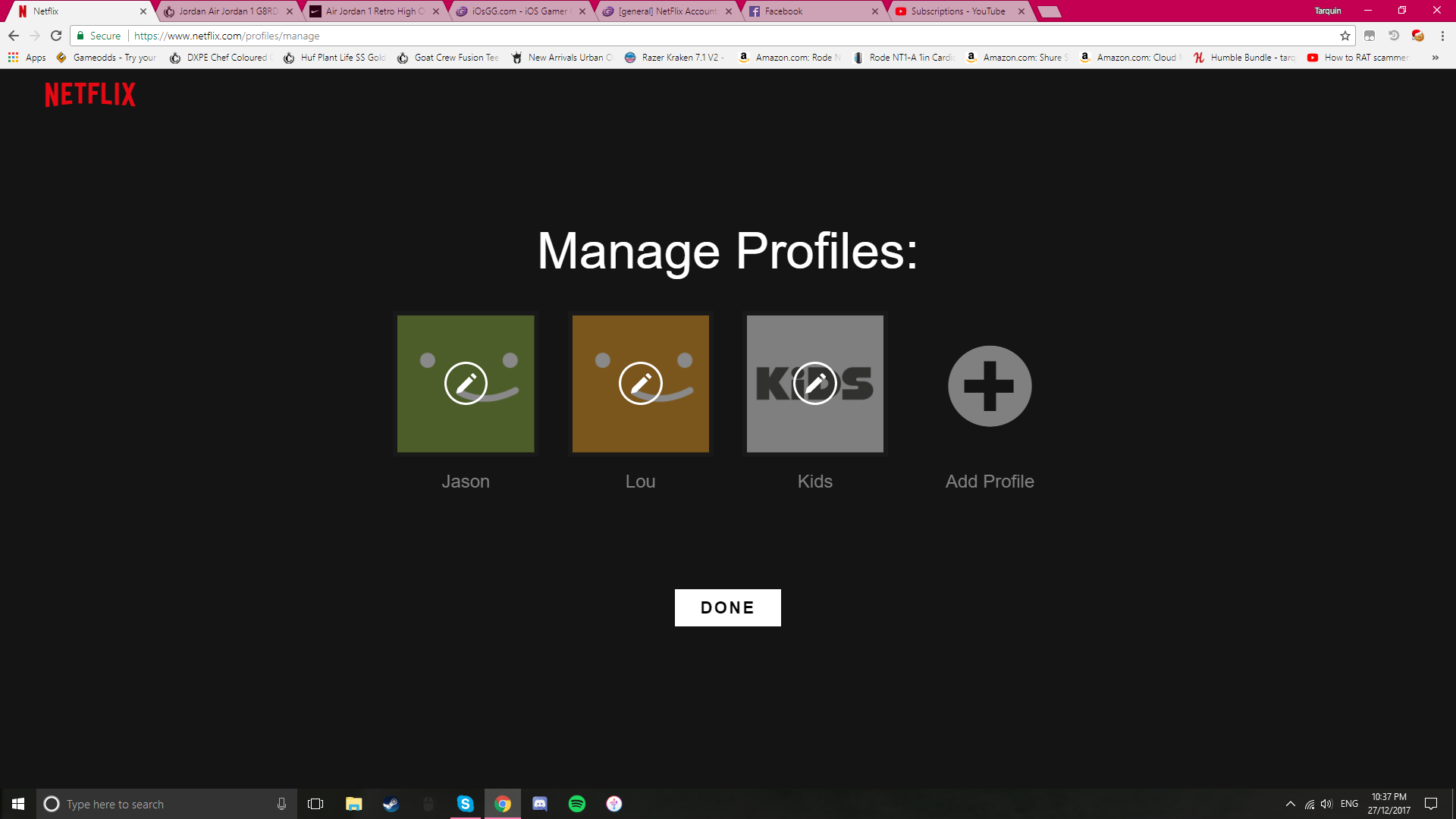Open Task View from the taskbar
The height and width of the screenshot is (819, 1456).
point(315,804)
